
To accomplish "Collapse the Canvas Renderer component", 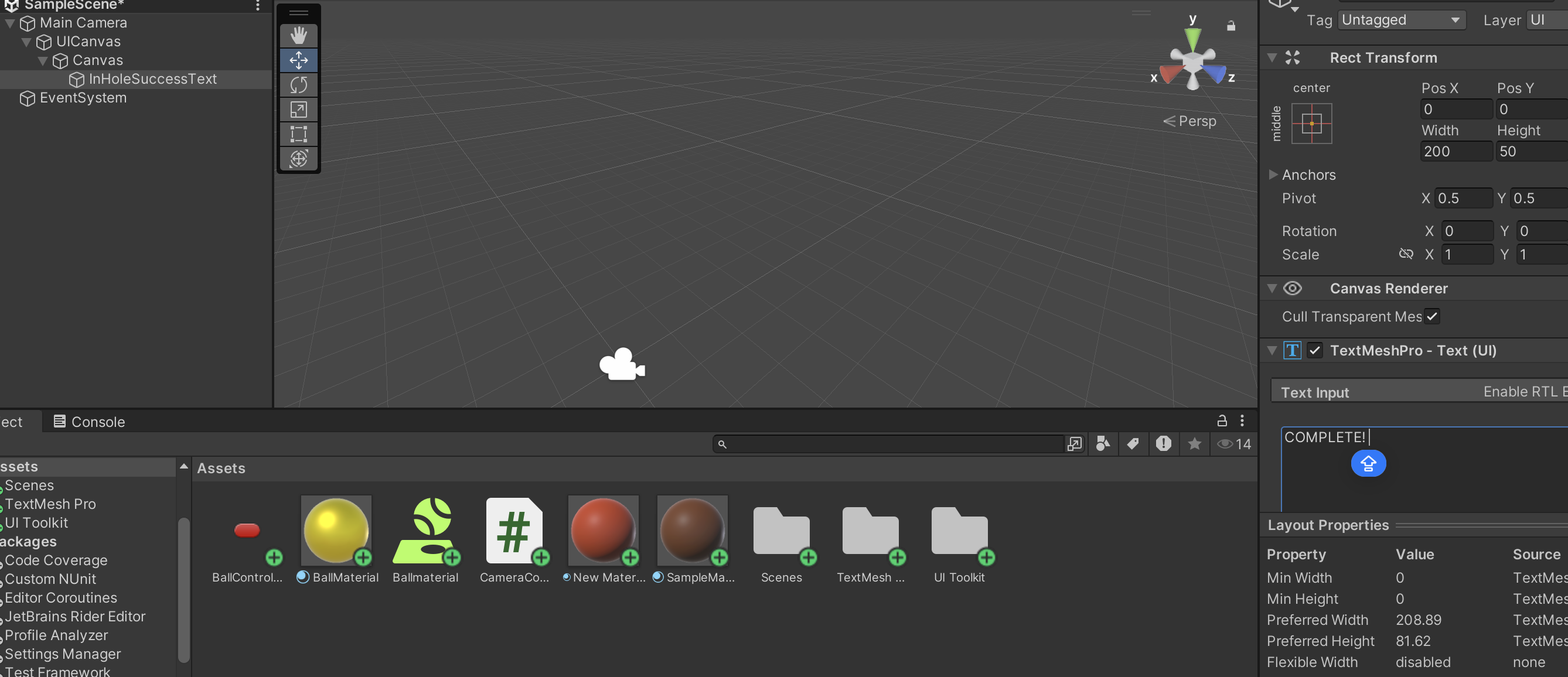I will (1272, 288).
